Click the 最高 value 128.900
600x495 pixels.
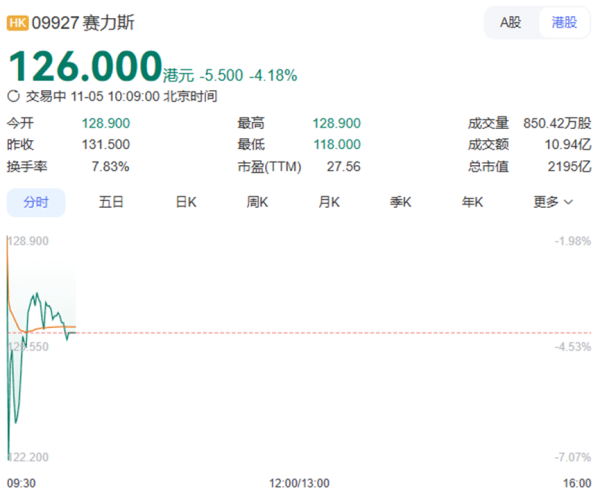click(337, 124)
